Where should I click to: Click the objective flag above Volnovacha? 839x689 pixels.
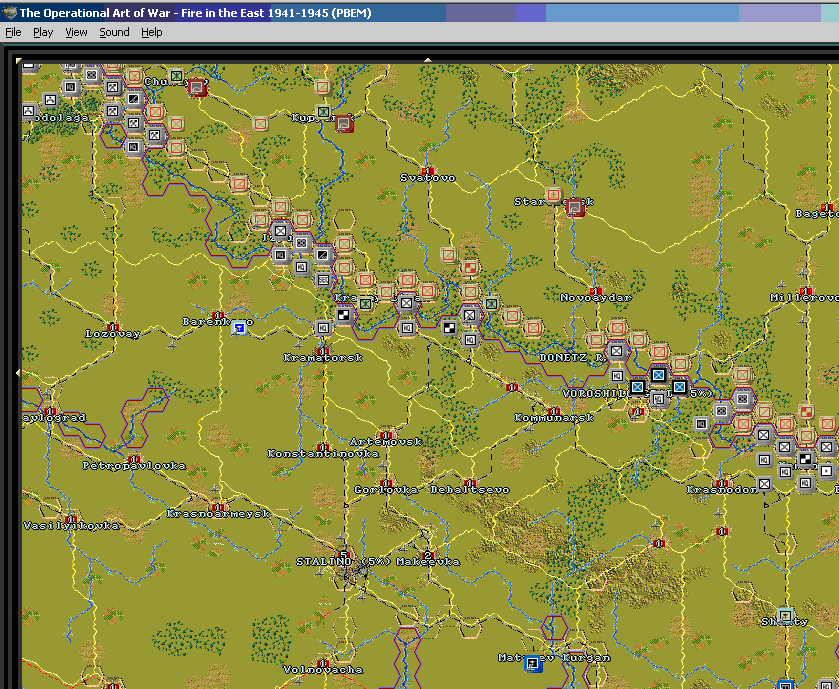pyautogui.click(x=323, y=663)
